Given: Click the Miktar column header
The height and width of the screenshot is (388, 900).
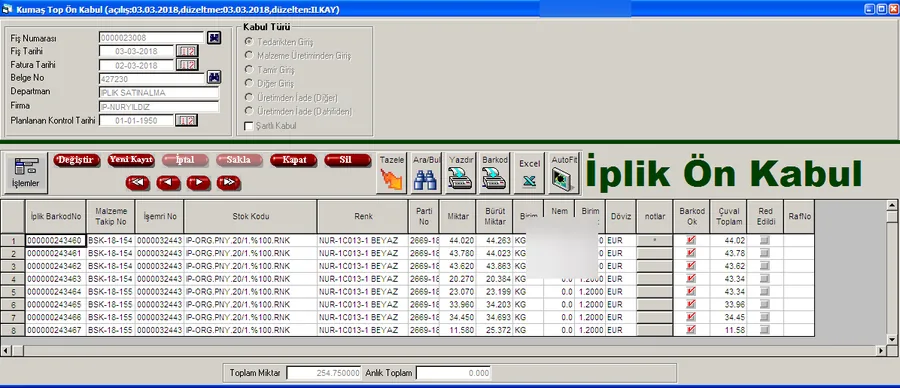Looking at the screenshot, I should click(x=458, y=216).
